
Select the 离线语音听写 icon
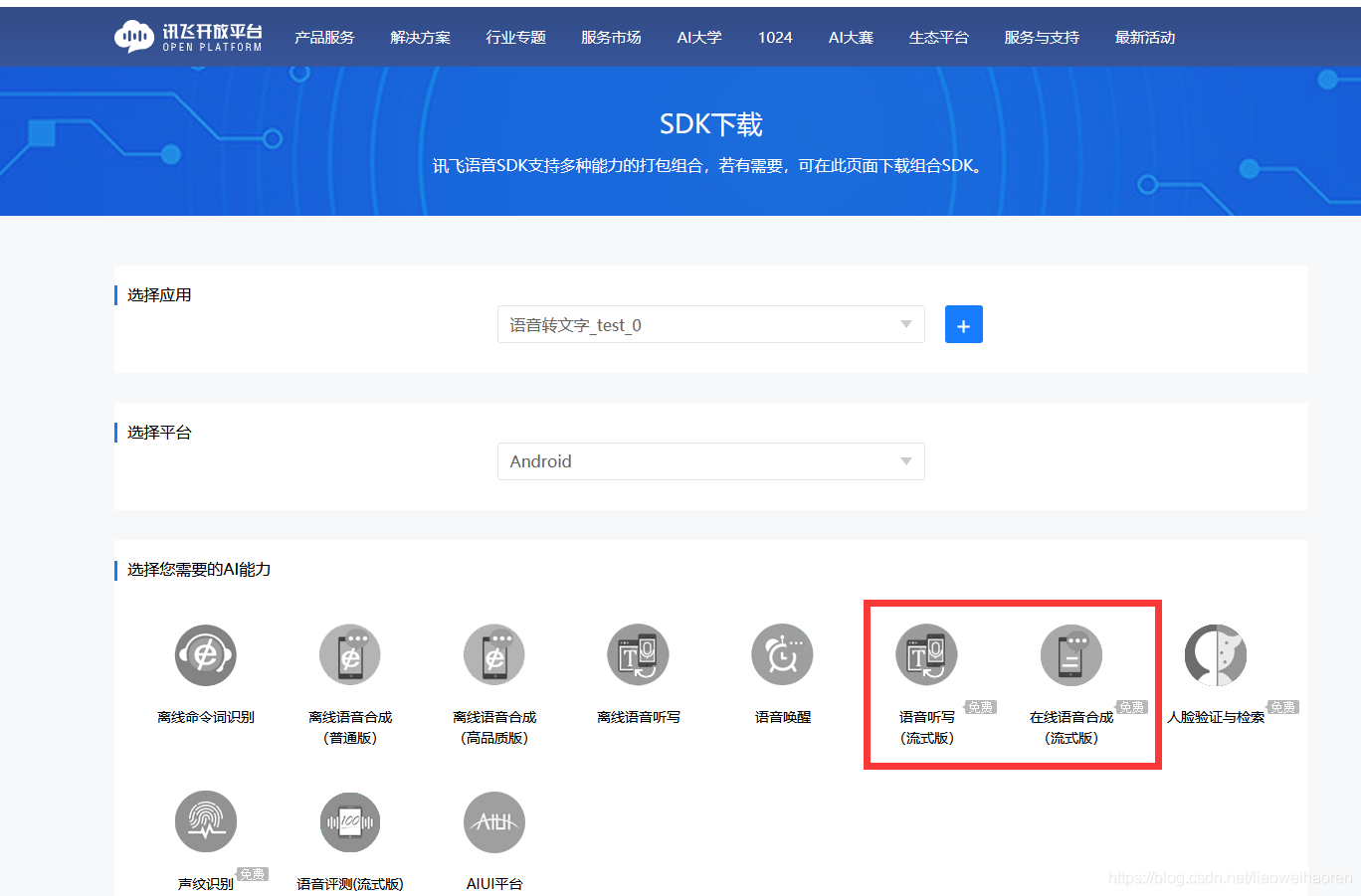(x=639, y=655)
